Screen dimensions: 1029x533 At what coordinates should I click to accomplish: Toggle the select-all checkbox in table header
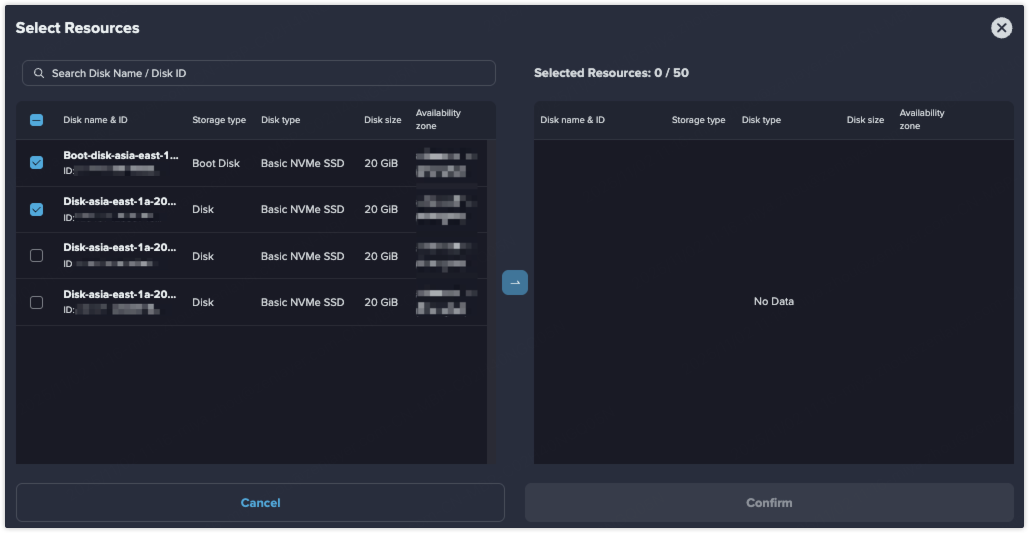[36, 120]
